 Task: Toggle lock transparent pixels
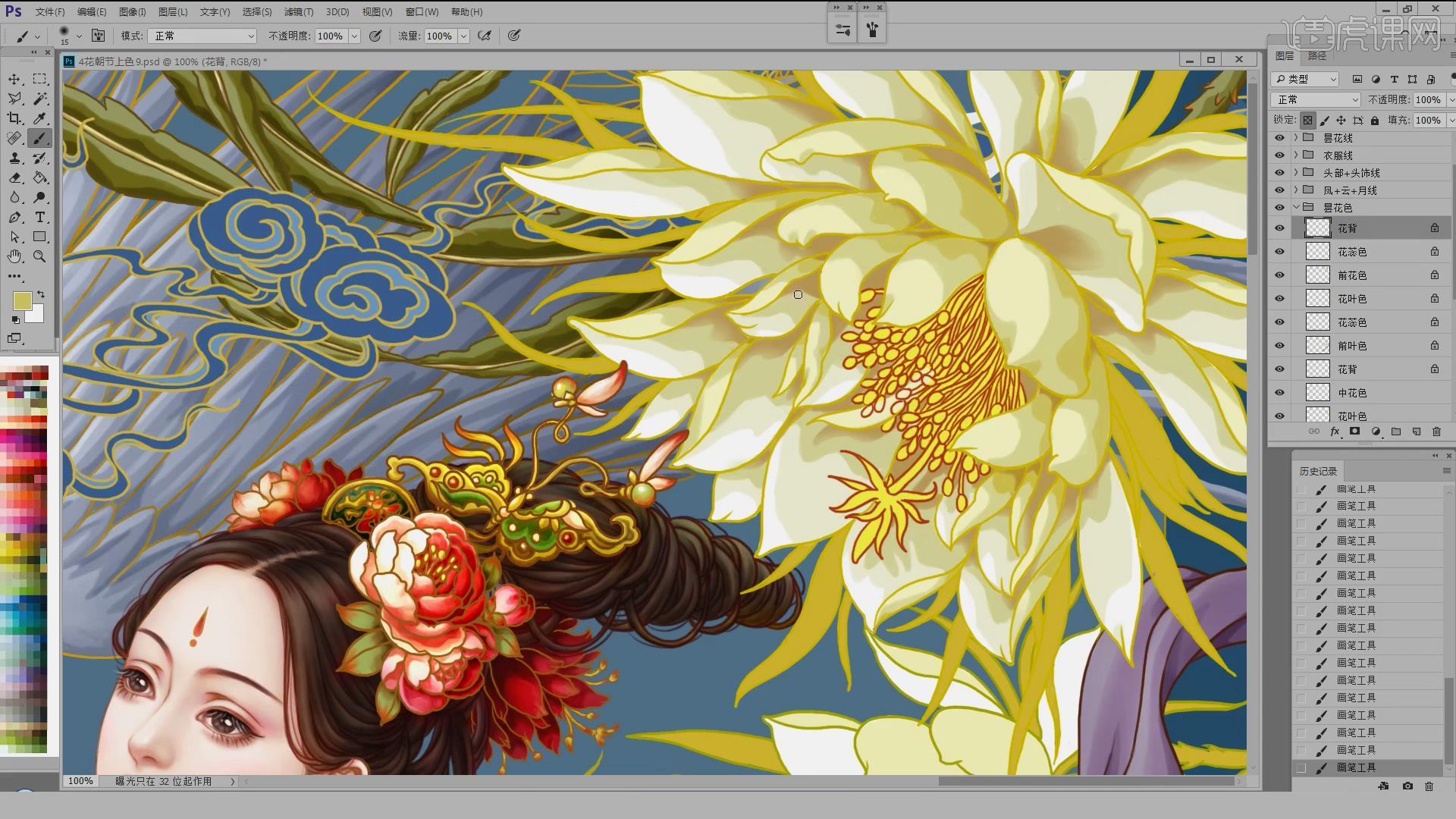[x=1308, y=120]
